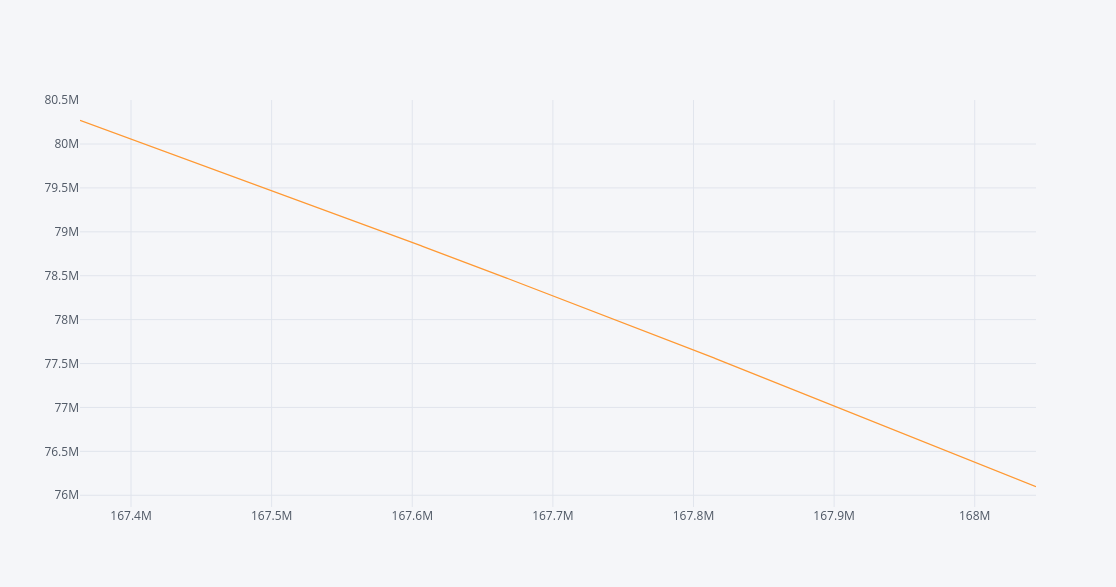Click the 80M y-axis tick label
Image resolution: width=1116 pixels, height=587 pixels.
click(66, 144)
